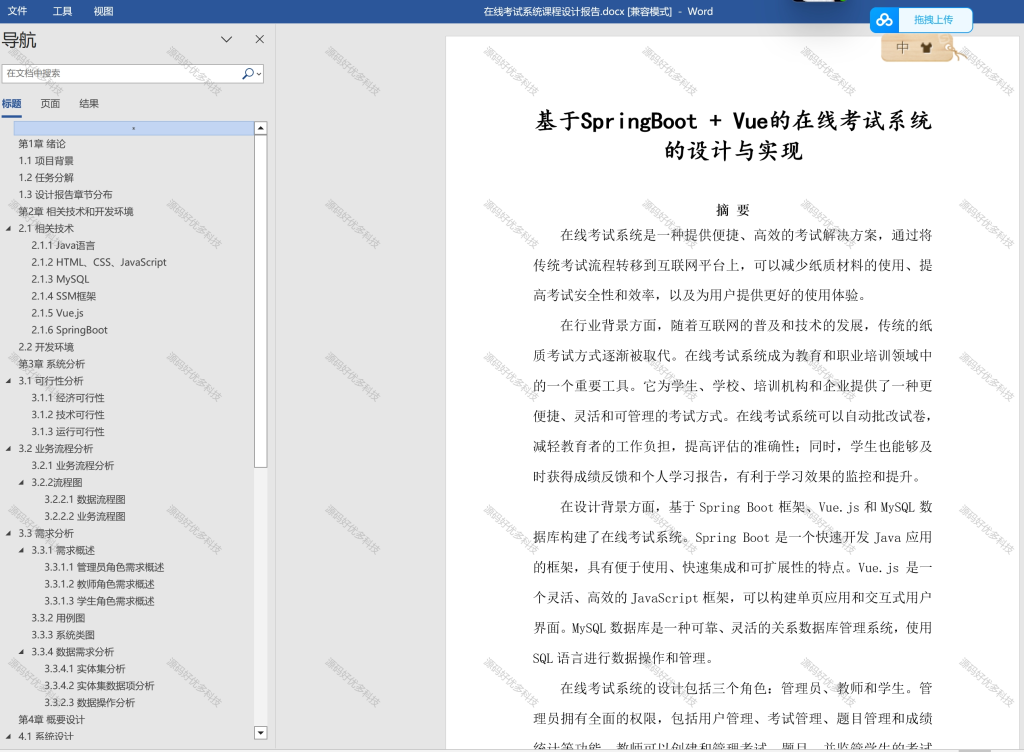Go to heading 2.1.2 HTML、CSS、JavaScript
This screenshot has width=1024, height=752.
point(99,262)
